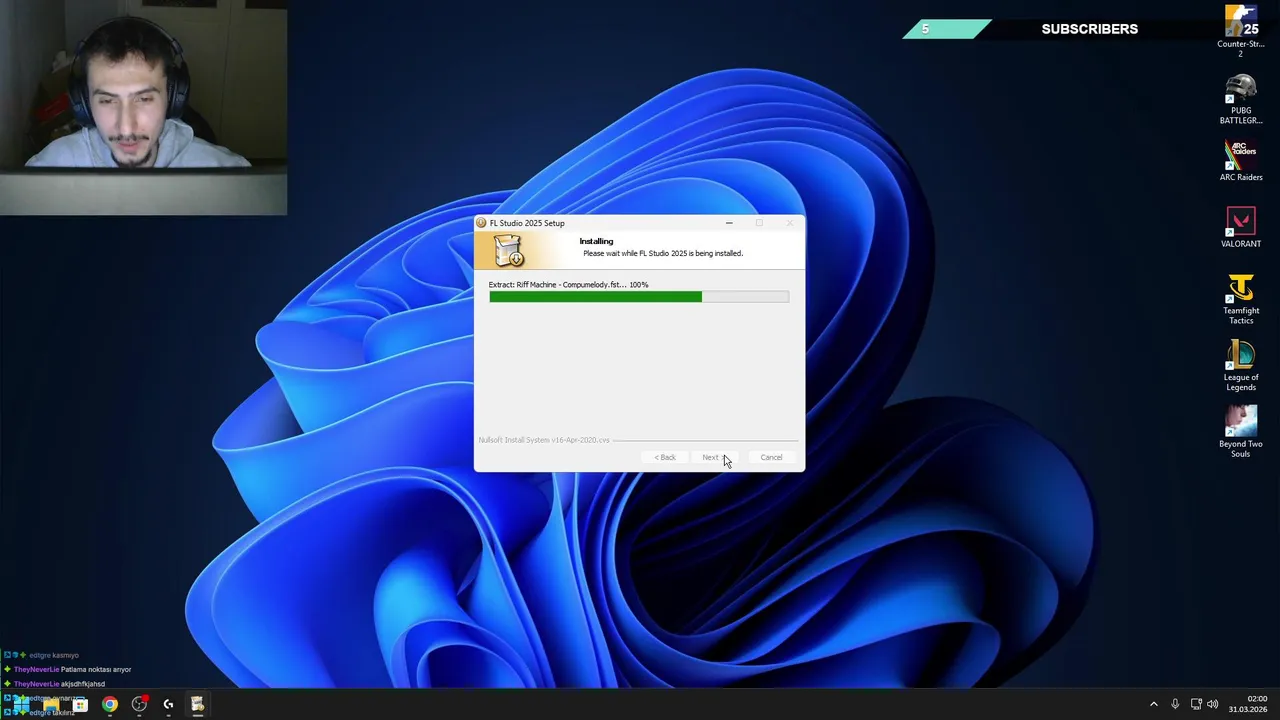This screenshot has height=720, width=1280.
Task: Show hidden system tray icons chevron
Action: (1153, 704)
